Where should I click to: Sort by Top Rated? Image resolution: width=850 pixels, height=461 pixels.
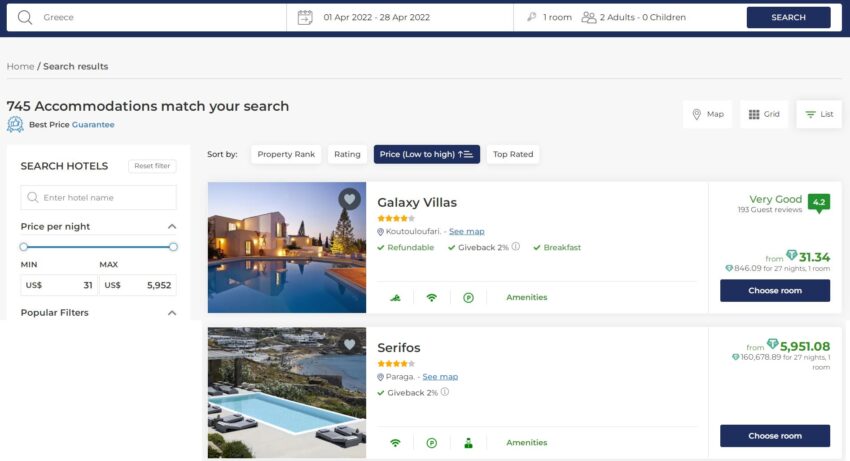point(513,155)
